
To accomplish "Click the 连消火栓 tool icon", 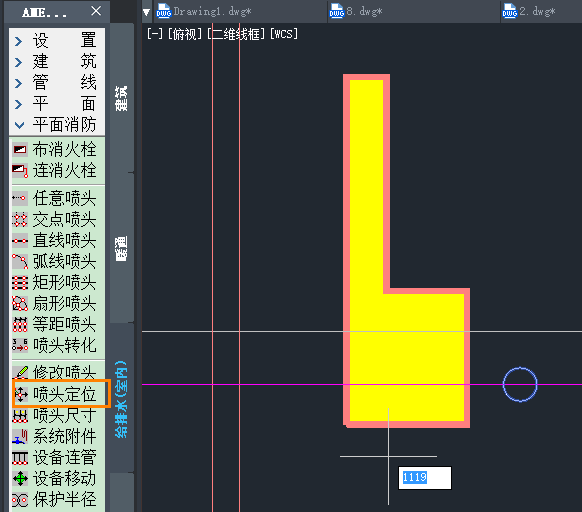I will coord(20,171).
